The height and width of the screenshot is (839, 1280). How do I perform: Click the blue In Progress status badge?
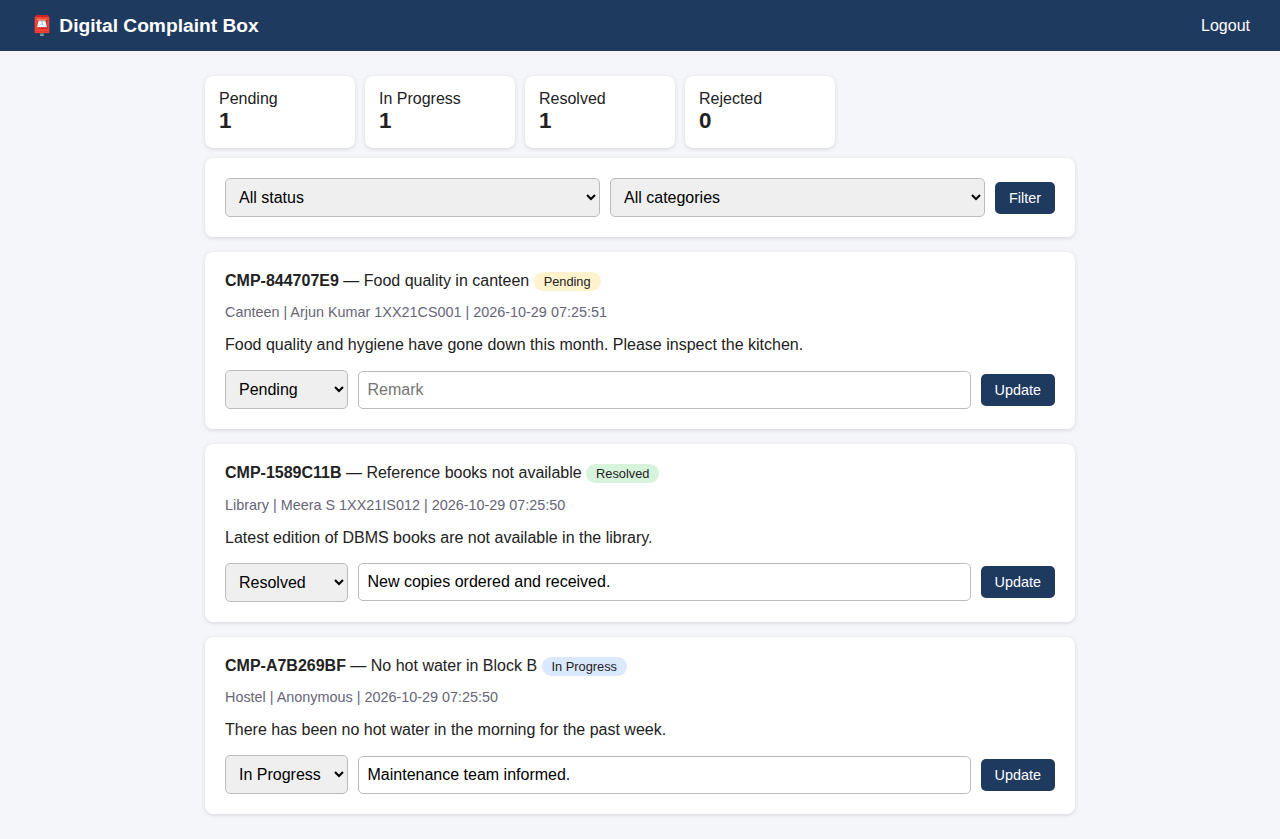tap(584, 667)
